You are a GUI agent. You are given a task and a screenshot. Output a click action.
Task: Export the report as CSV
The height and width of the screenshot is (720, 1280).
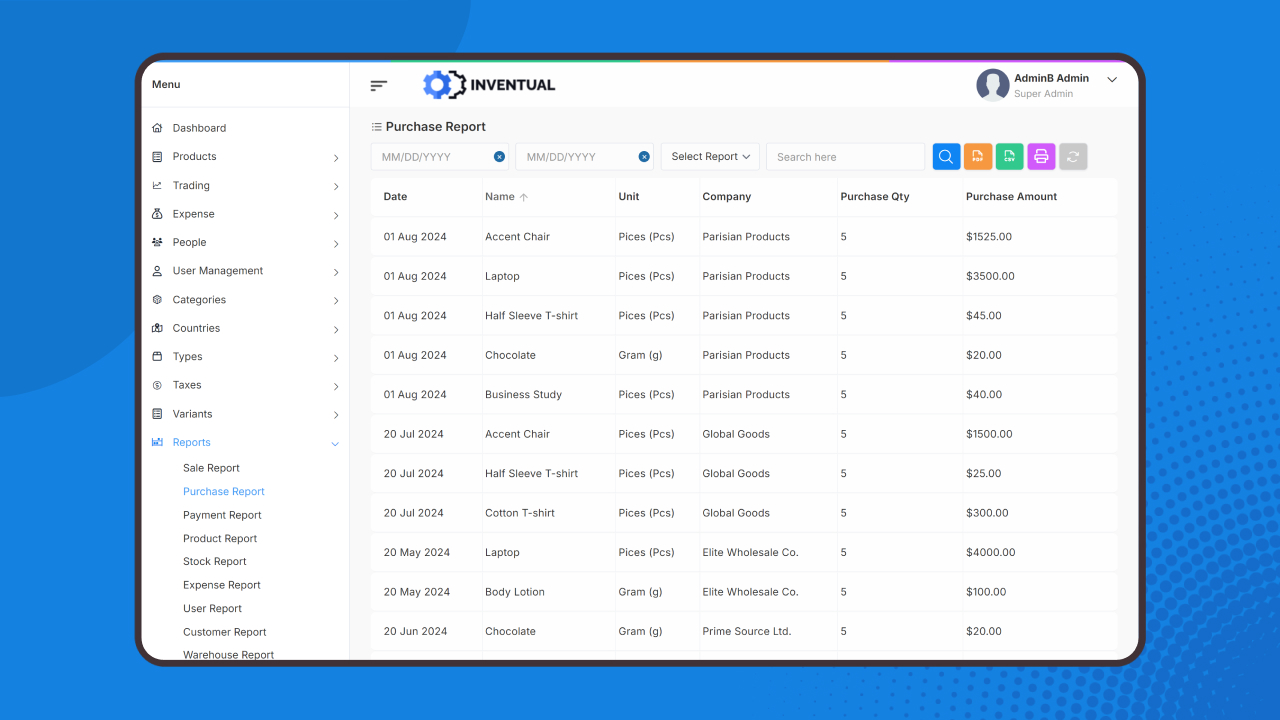tap(1009, 156)
